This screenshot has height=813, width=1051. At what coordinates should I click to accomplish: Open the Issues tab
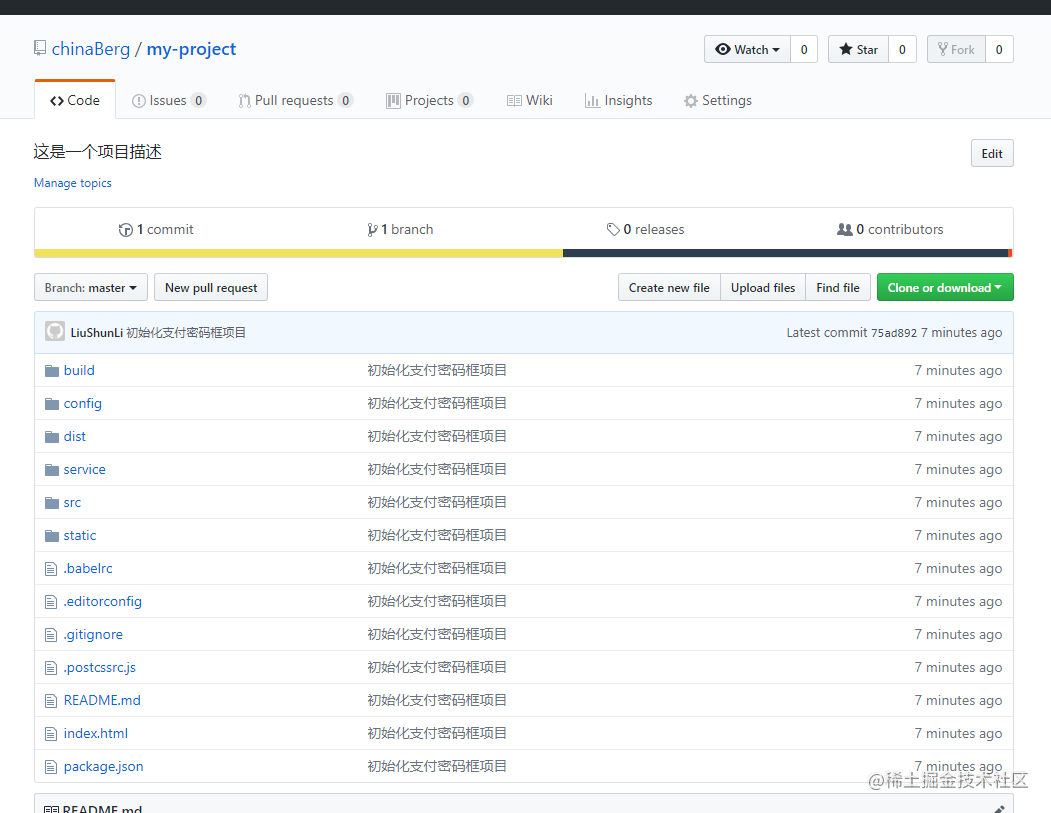(168, 101)
